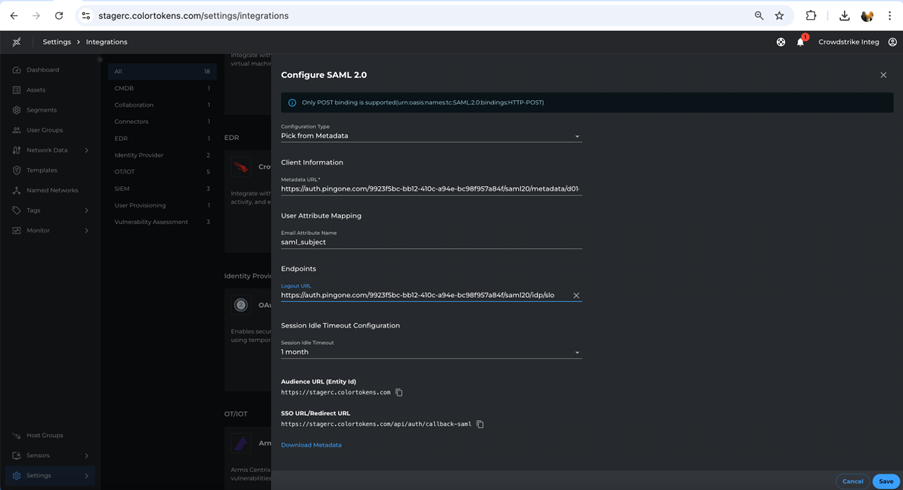Click the help icon in header

click(x=781, y=42)
